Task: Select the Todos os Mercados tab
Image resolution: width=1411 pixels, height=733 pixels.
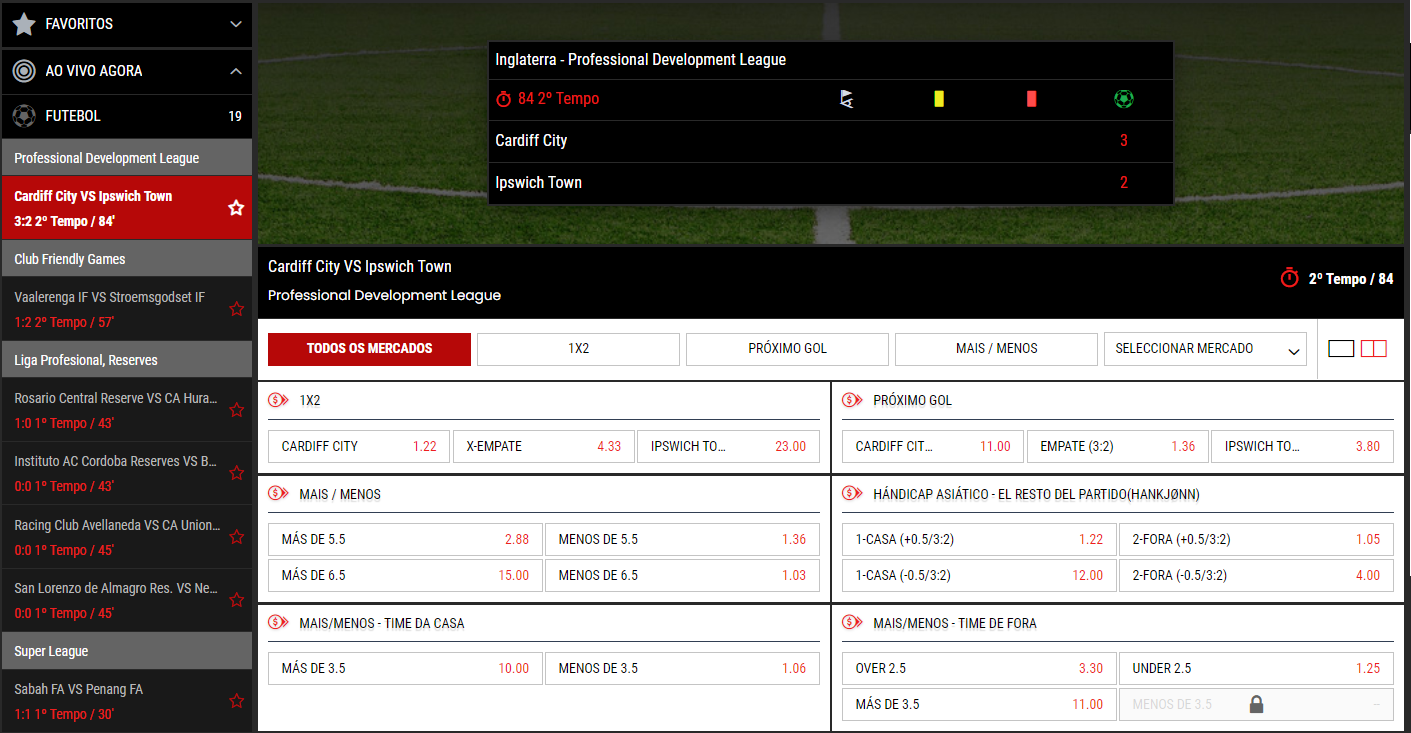Action: 369,349
